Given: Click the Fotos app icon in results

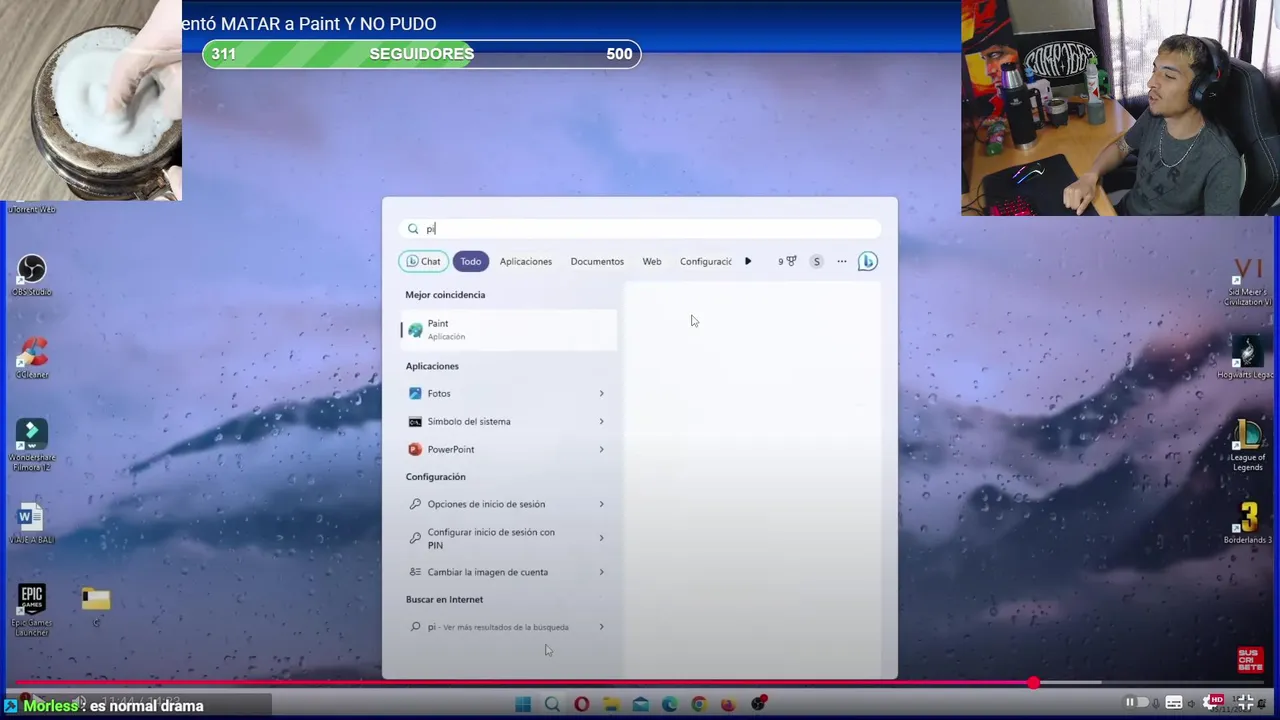Looking at the screenshot, I should coord(415,393).
